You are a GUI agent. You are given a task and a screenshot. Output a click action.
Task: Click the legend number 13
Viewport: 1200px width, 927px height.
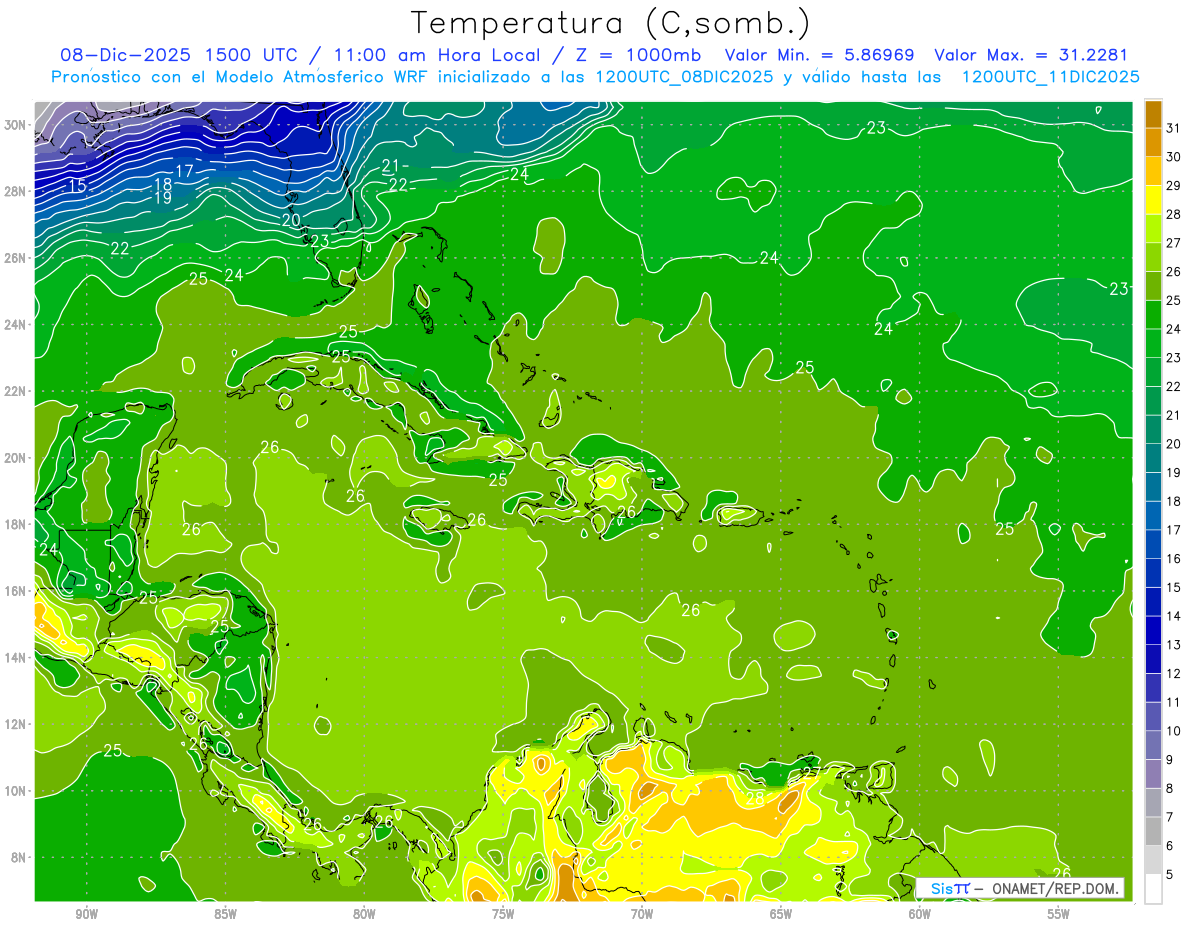[1174, 644]
